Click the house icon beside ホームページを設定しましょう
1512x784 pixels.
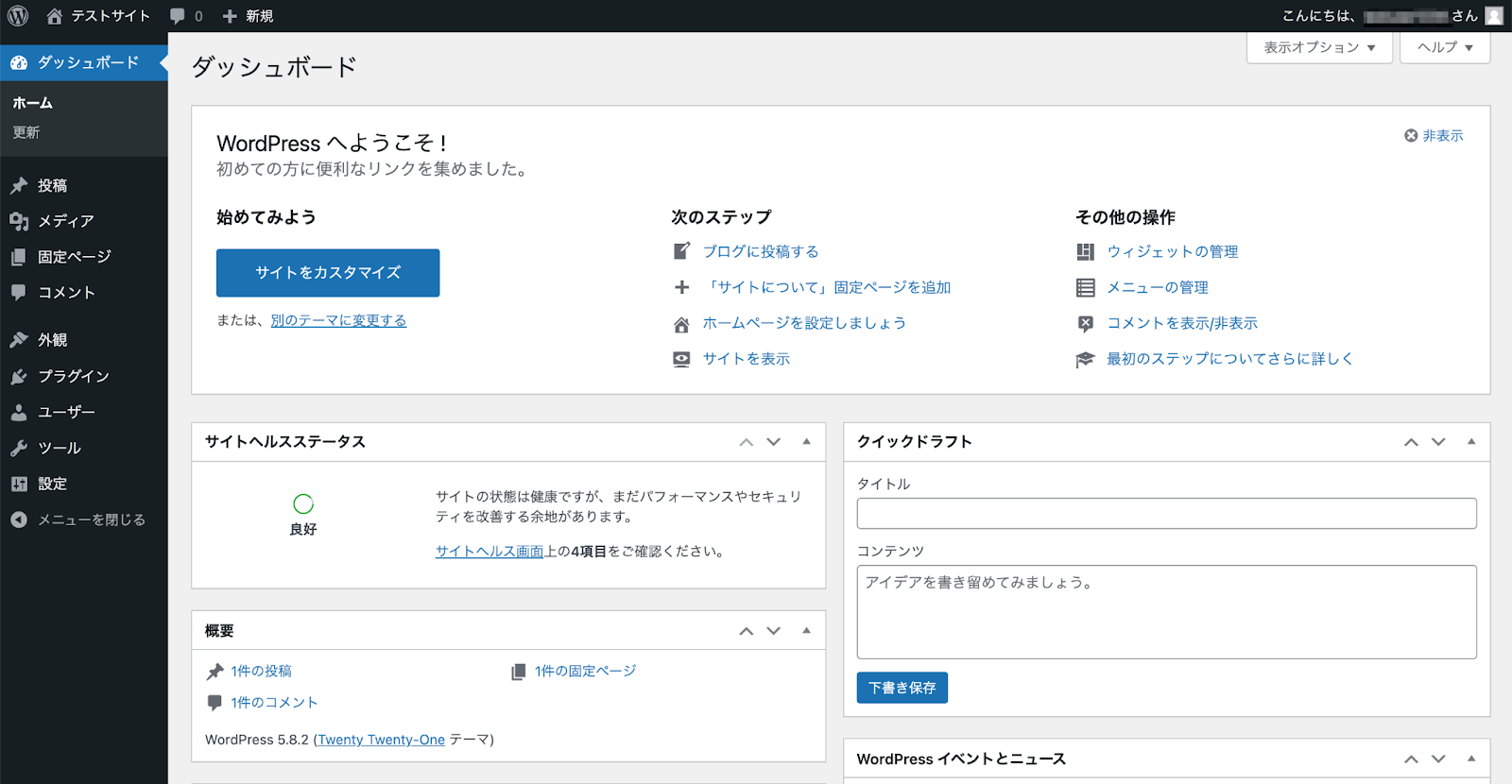point(681,325)
